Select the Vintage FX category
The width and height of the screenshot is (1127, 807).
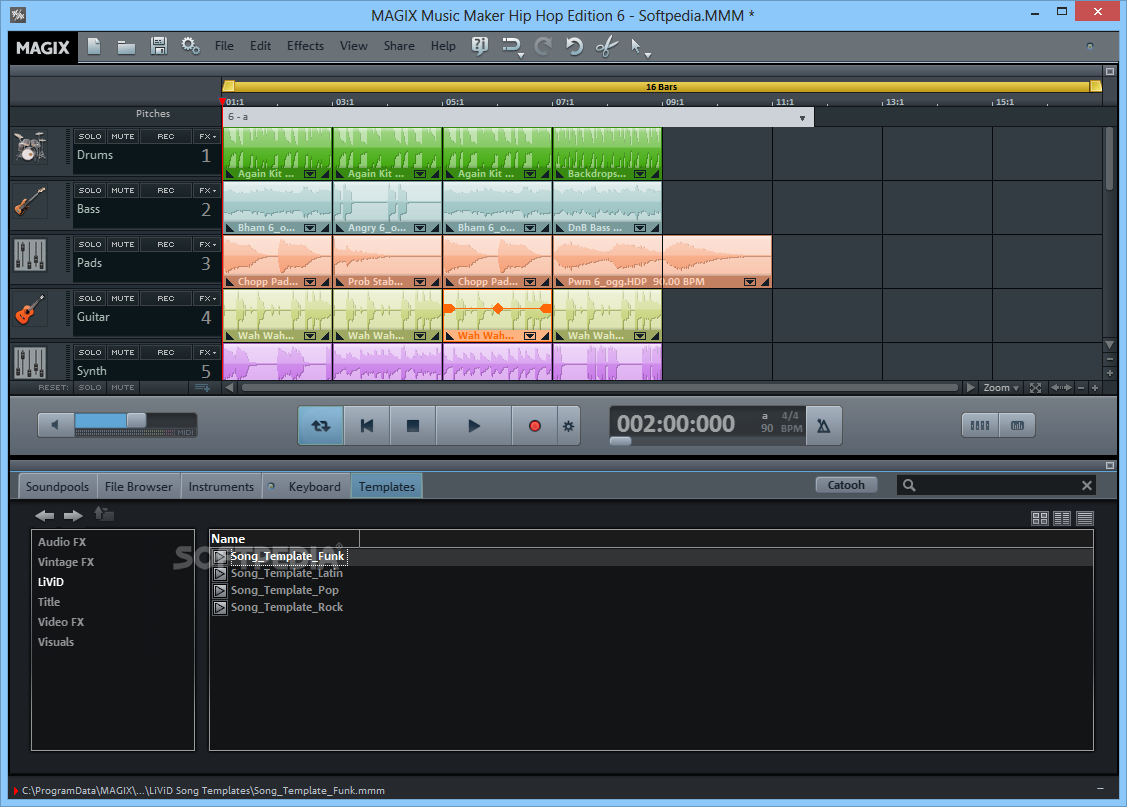coord(66,562)
